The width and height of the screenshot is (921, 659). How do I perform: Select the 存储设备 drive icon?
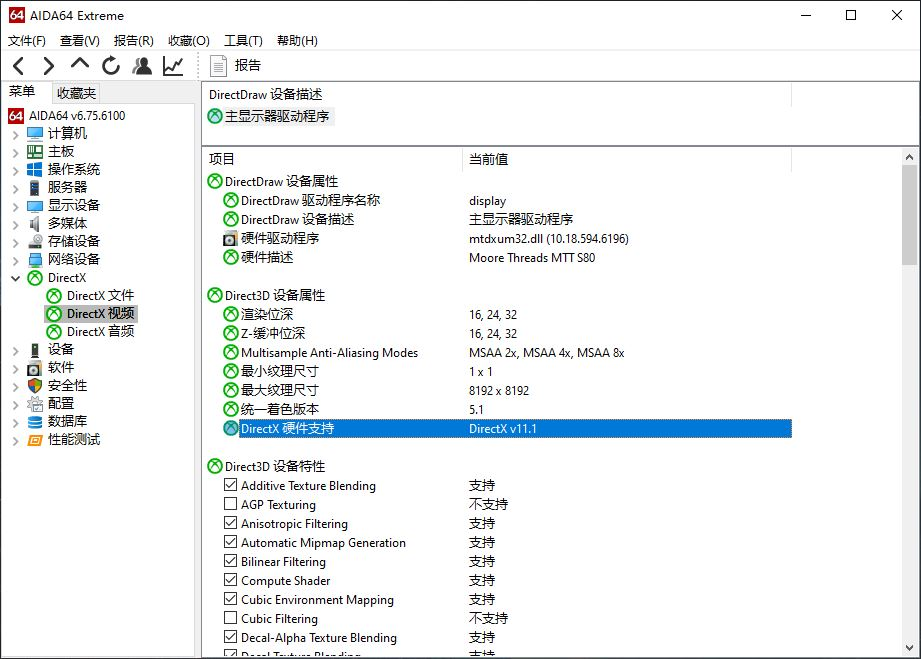tap(35, 241)
